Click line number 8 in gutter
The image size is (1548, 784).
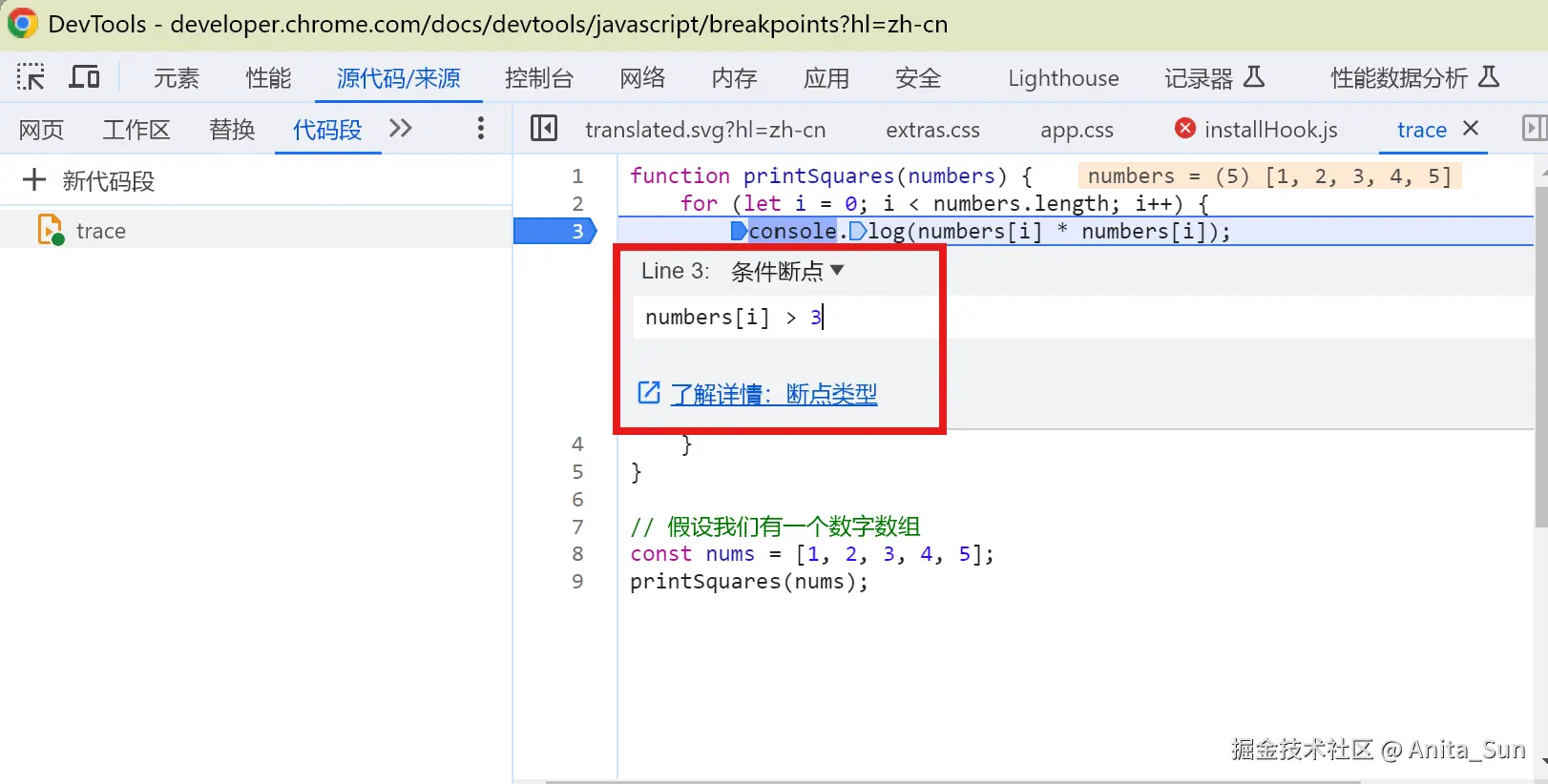click(576, 554)
